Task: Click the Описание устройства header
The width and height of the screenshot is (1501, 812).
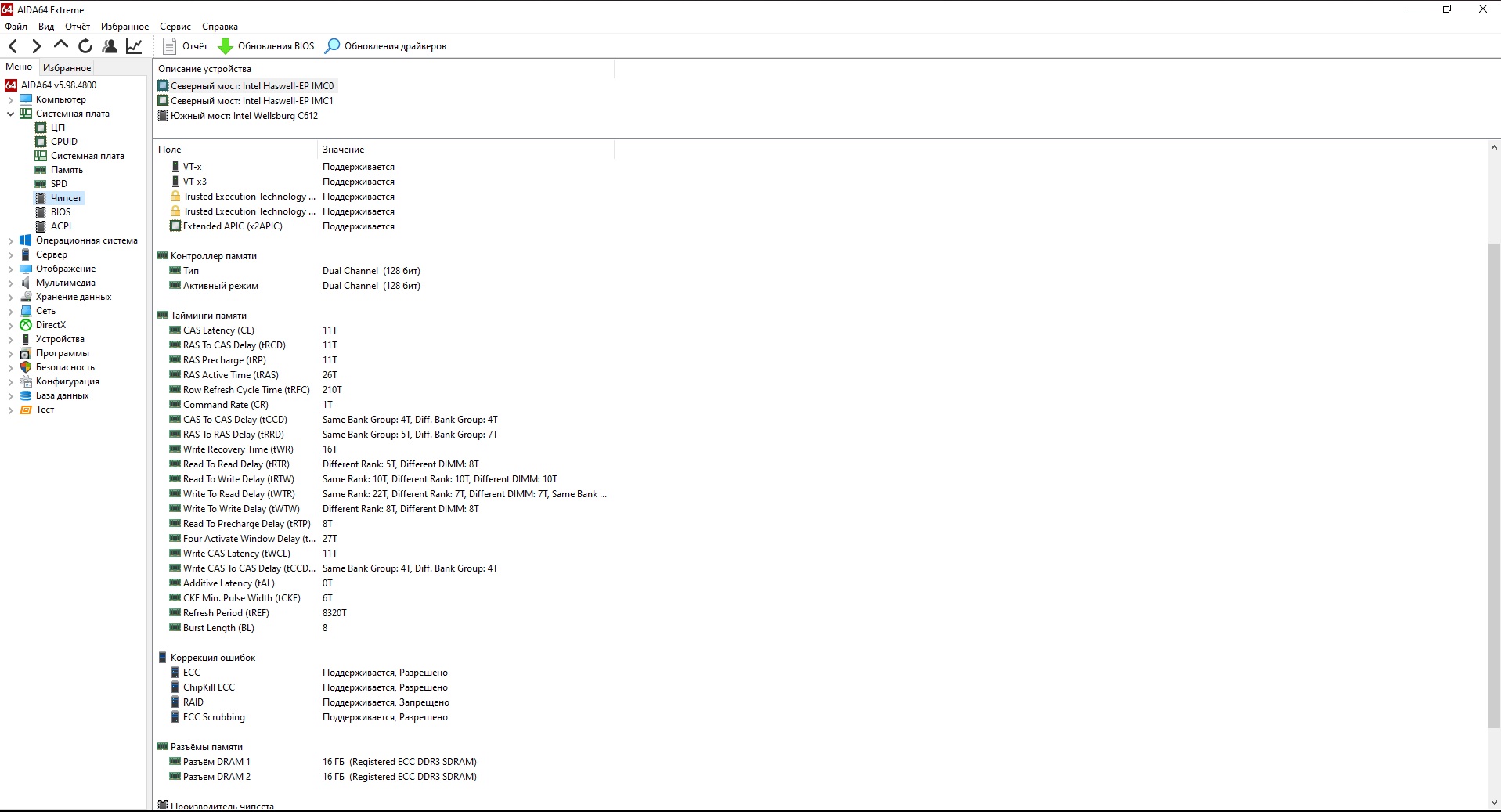Action: [x=384, y=69]
